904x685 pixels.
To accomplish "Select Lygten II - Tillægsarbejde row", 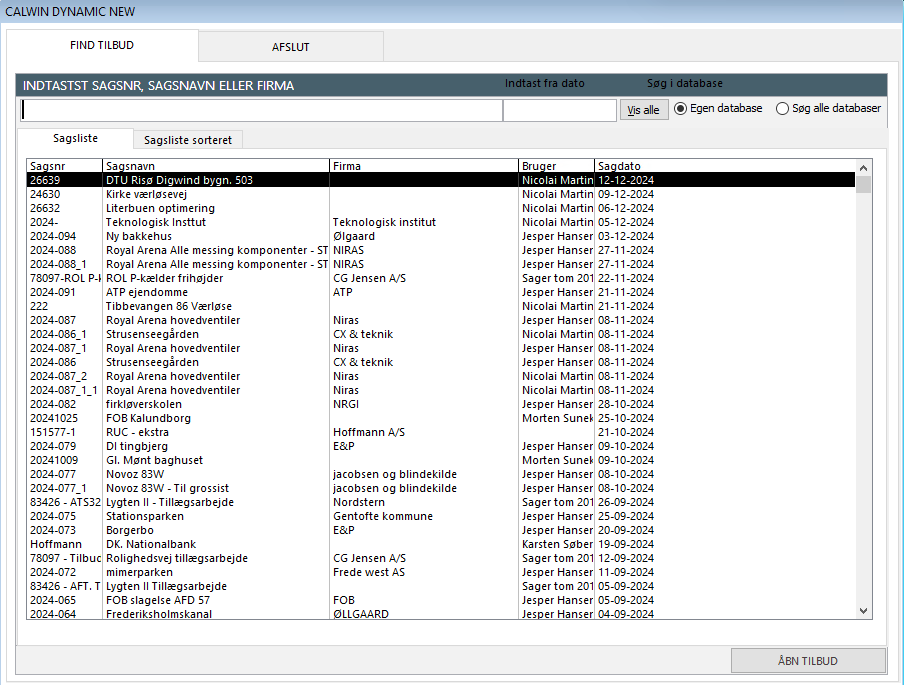I will click(441, 502).
